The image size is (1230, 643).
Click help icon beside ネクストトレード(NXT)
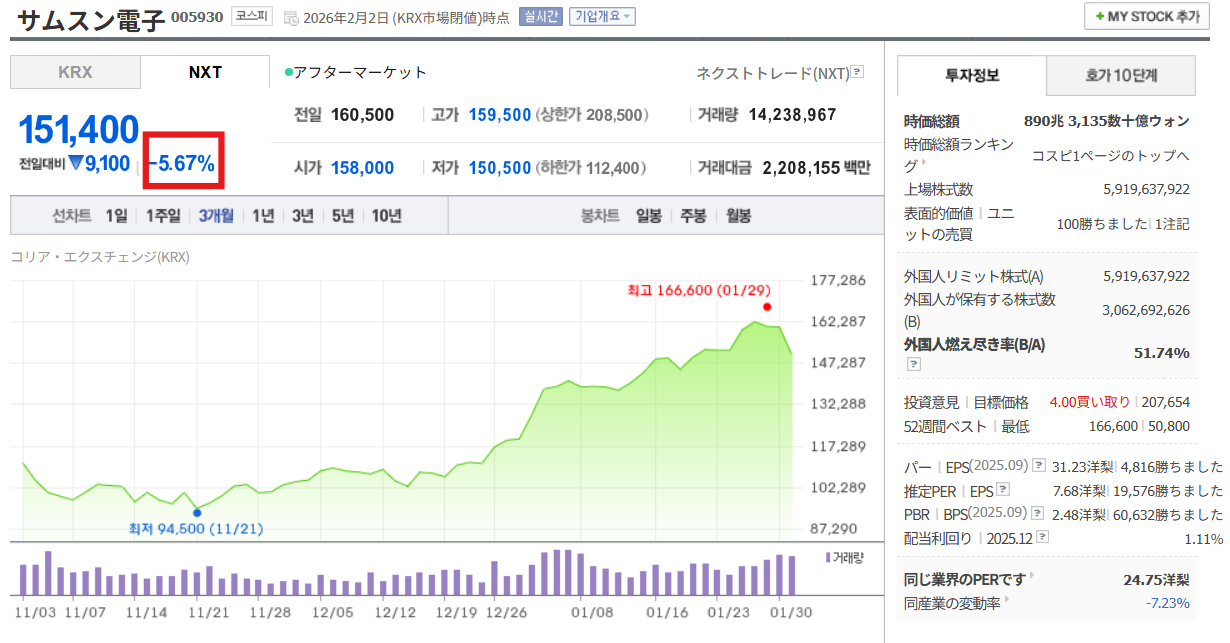tap(857, 72)
